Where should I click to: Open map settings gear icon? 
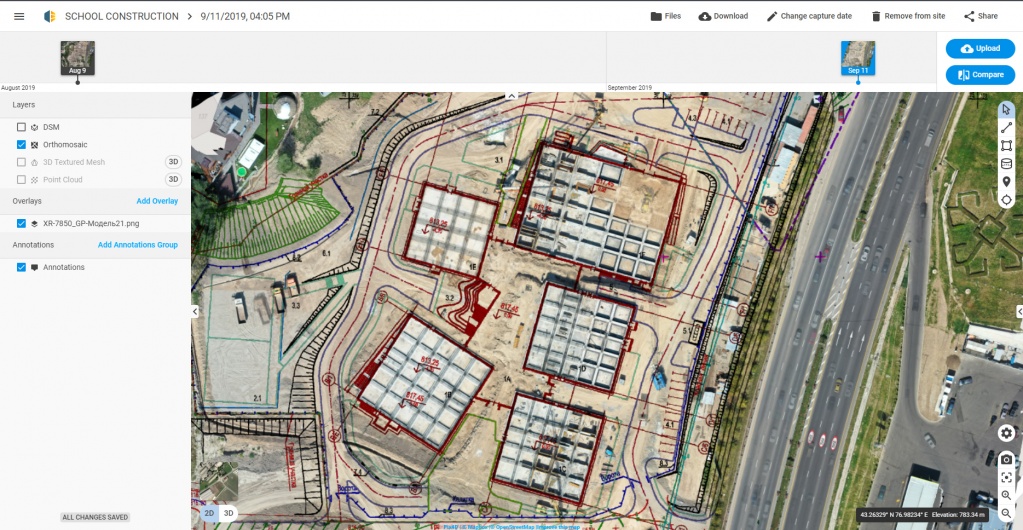(1006, 433)
